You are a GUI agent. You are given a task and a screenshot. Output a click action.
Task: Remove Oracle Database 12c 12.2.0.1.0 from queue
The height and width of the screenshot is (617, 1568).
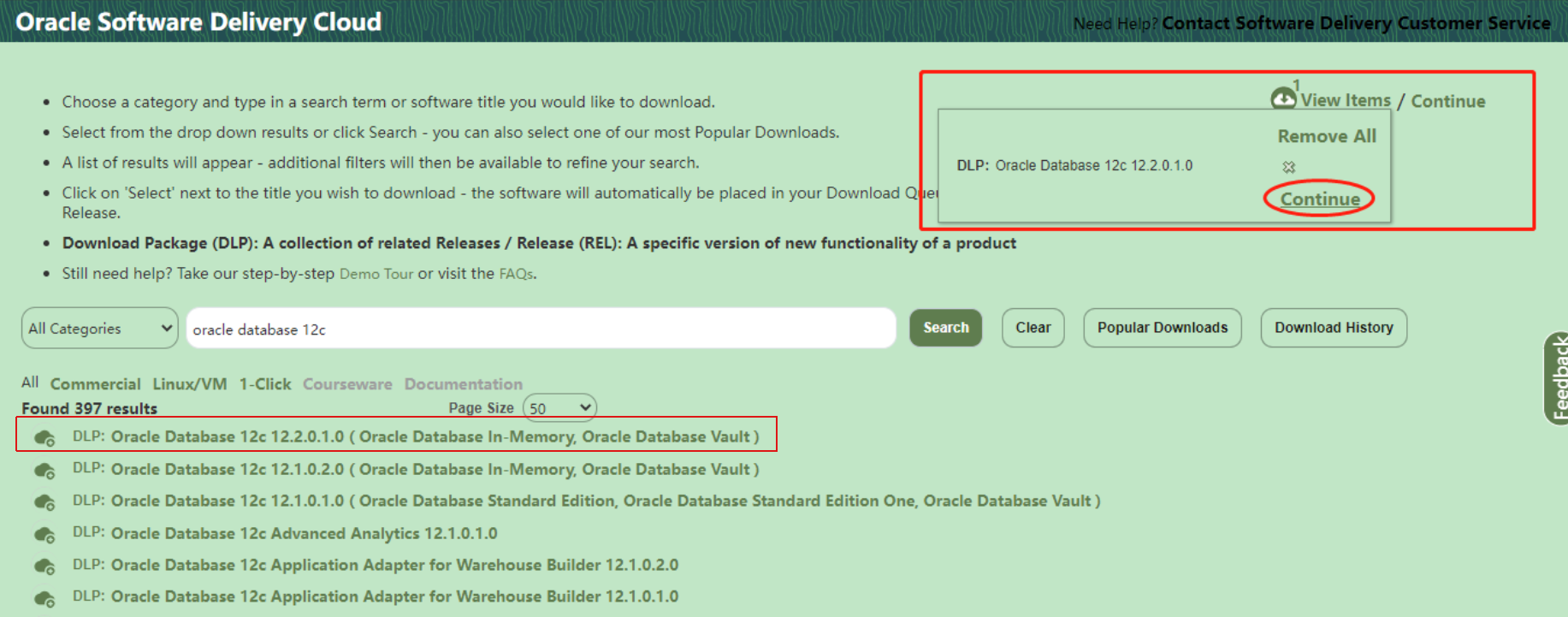[1289, 167]
